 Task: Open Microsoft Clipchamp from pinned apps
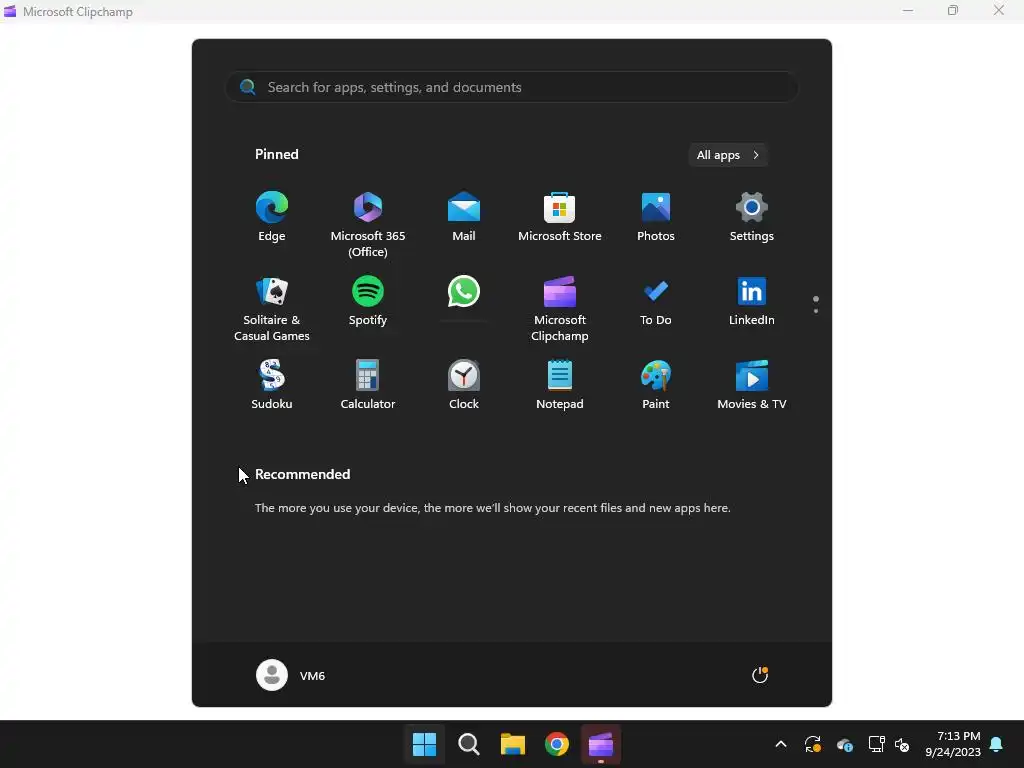[x=560, y=310]
